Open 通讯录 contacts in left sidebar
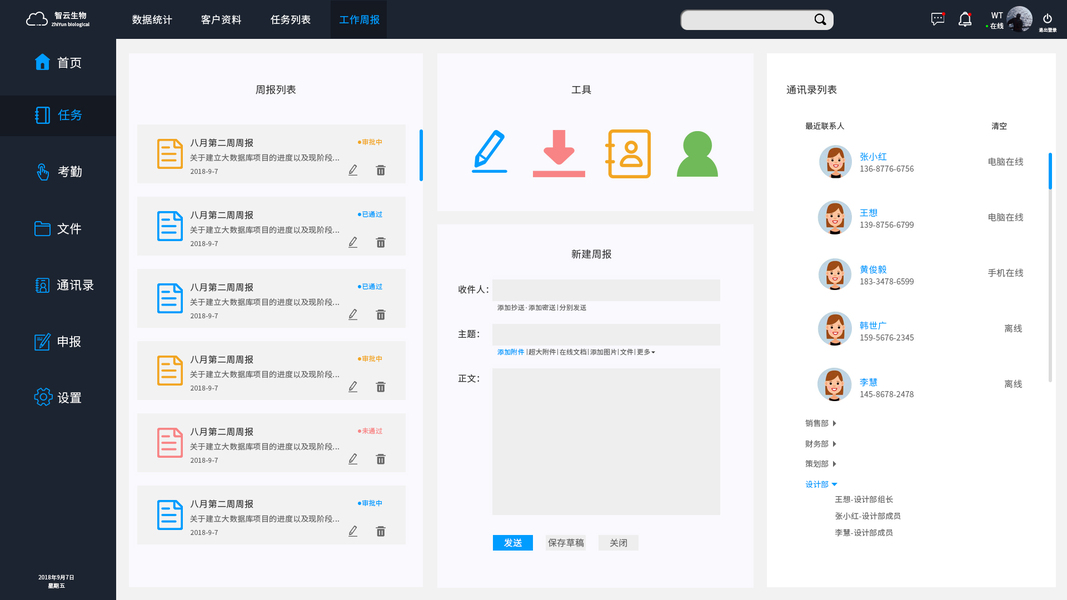Image resolution: width=1067 pixels, height=600 pixels. (x=64, y=285)
